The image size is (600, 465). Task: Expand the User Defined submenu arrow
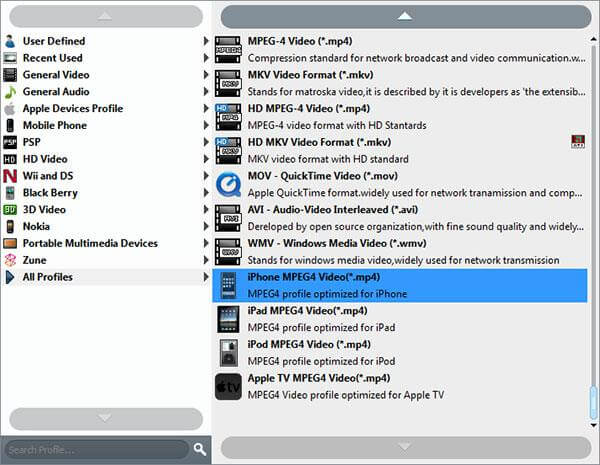tap(206, 41)
